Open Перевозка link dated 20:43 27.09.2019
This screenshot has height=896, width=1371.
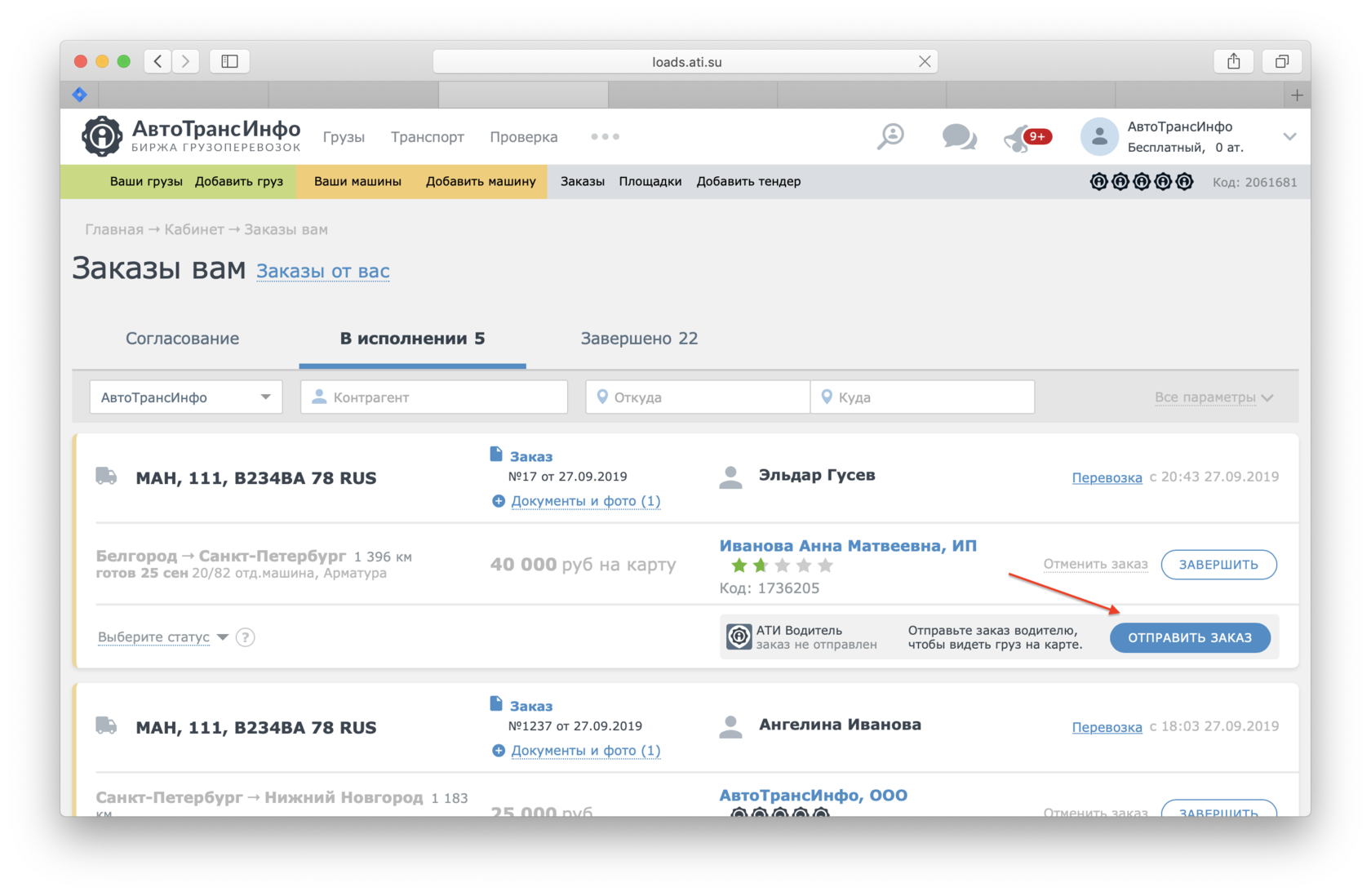[x=1107, y=477]
